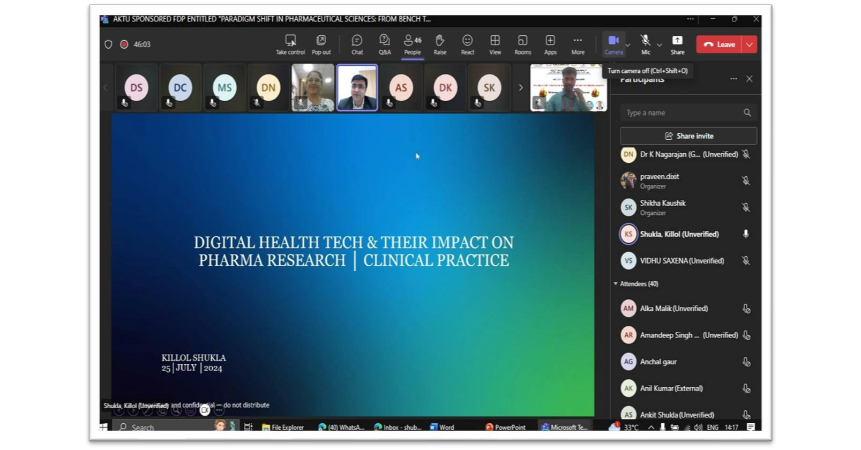Click the Share screen icon
Screen dimensions: 861x450
click(x=677, y=43)
